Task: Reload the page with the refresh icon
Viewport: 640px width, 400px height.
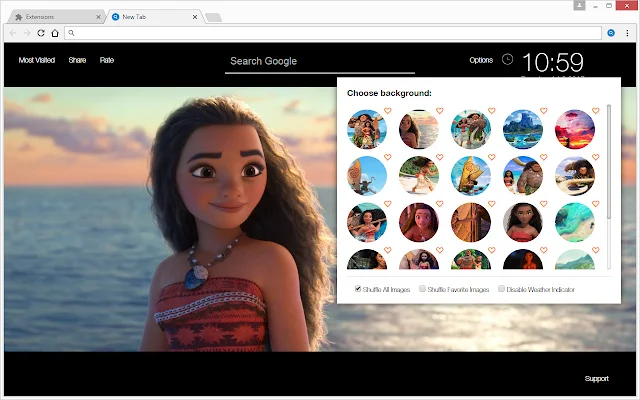Action: click(x=41, y=33)
